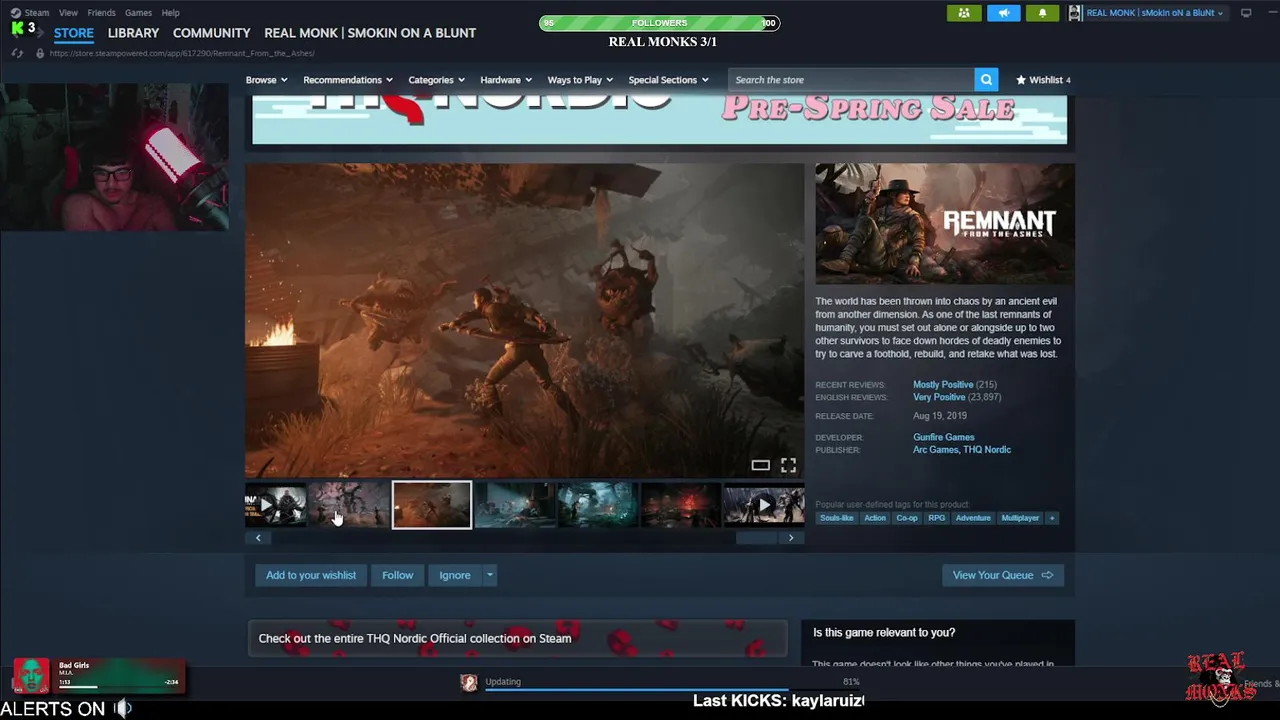Click the Wishlist star icon
1280x720 pixels.
pyautogui.click(x=1021, y=80)
